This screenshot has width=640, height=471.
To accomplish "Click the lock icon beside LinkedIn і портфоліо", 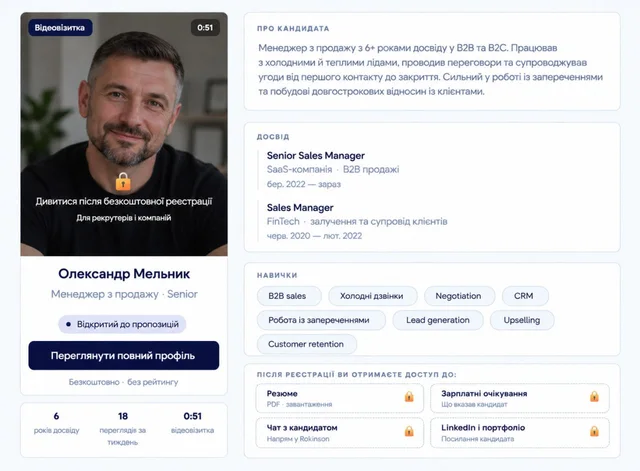I will tap(594, 431).
